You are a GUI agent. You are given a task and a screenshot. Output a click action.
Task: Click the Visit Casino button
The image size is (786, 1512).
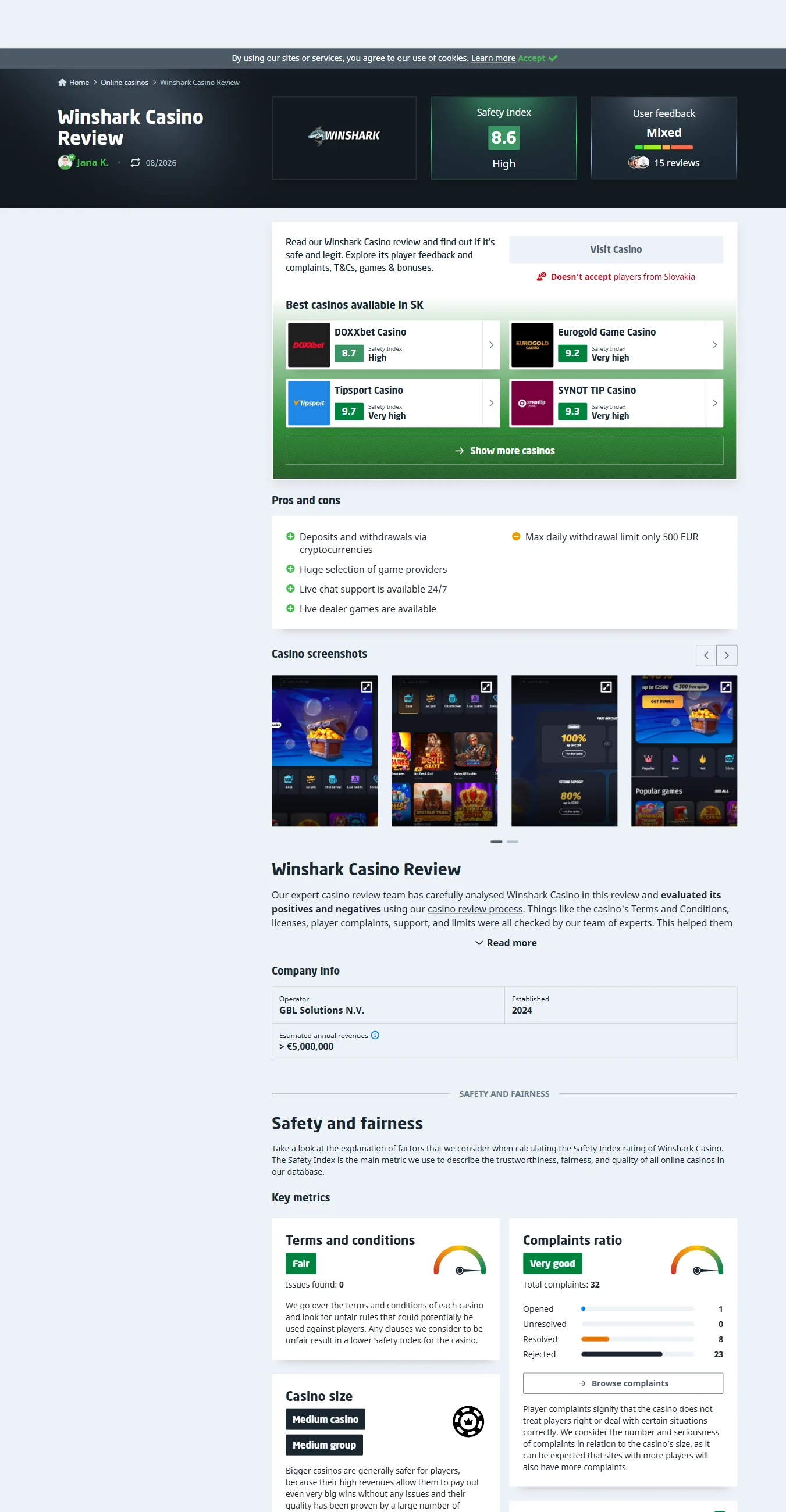click(x=616, y=249)
